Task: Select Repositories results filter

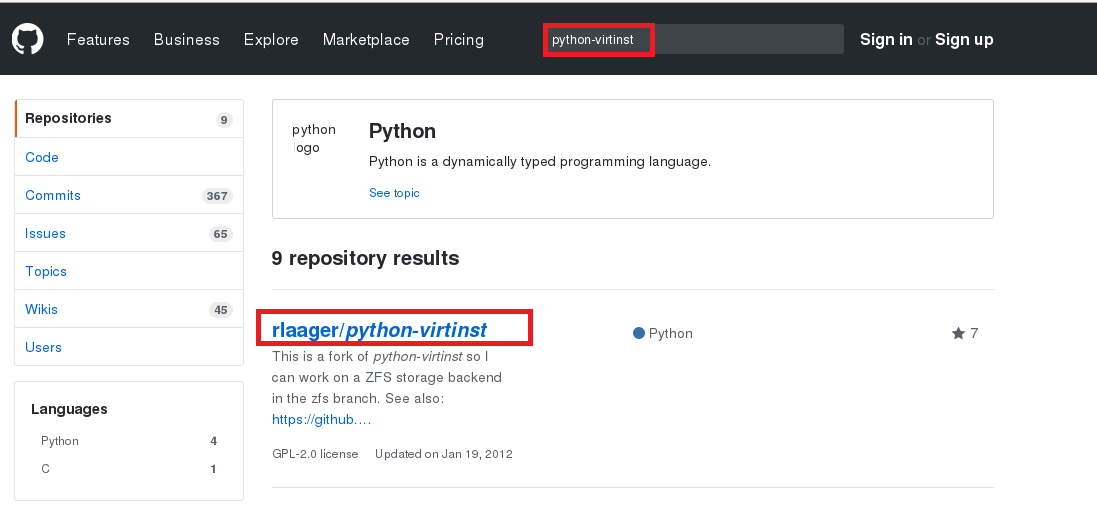Action: click(129, 119)
